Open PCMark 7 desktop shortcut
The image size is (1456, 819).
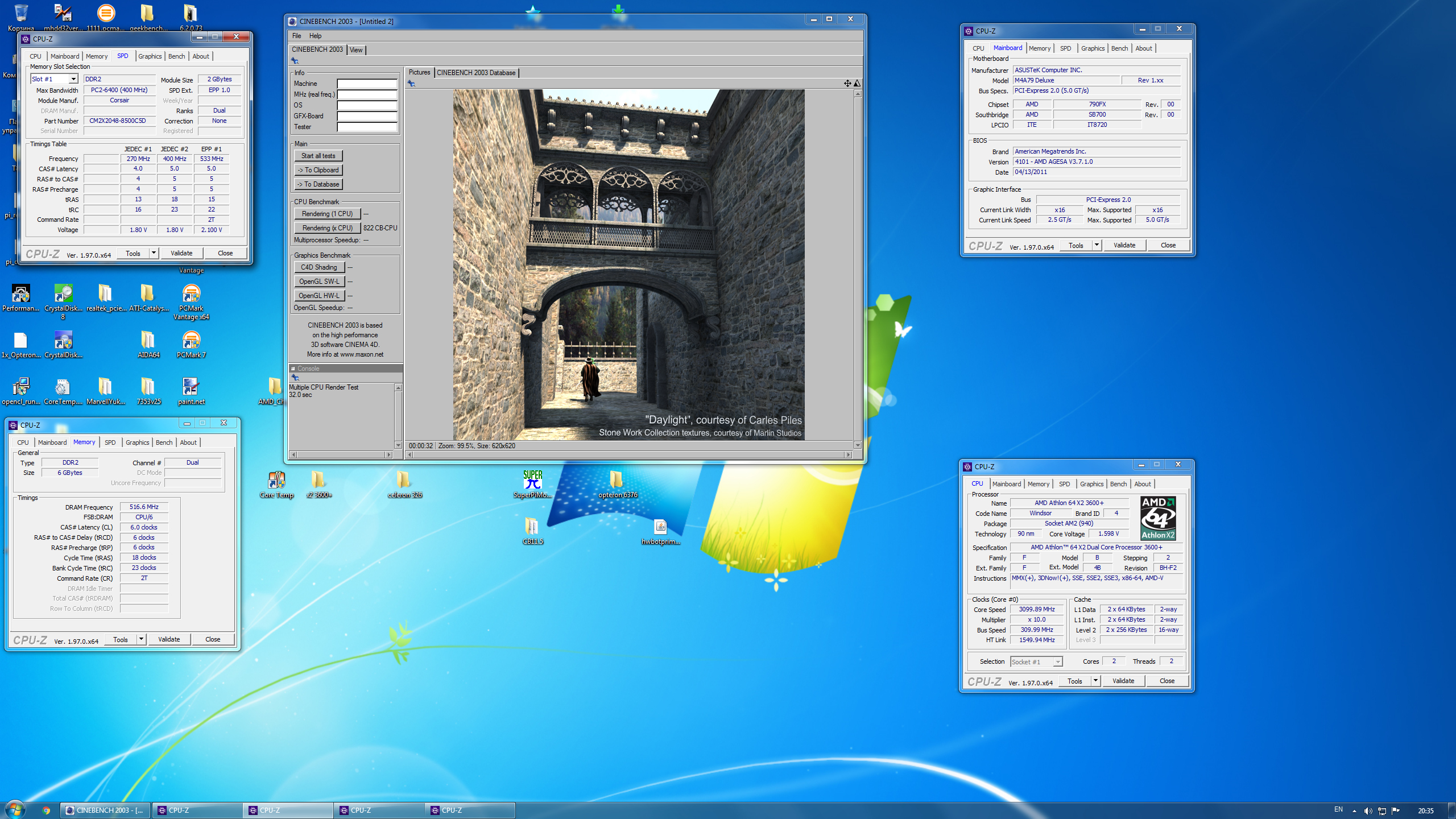[191, 345]
